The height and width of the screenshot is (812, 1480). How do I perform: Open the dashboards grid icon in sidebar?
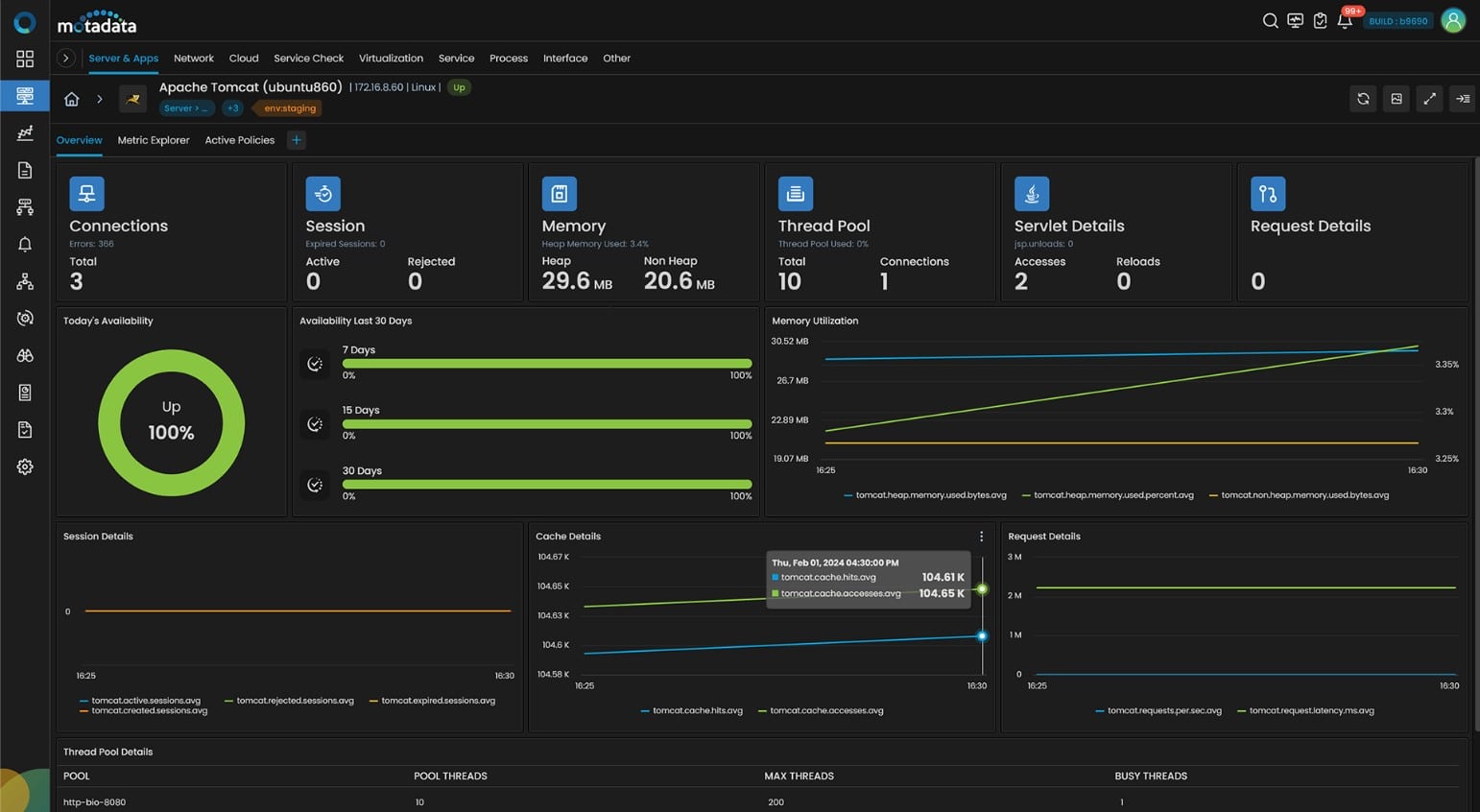tap(25, 59)
